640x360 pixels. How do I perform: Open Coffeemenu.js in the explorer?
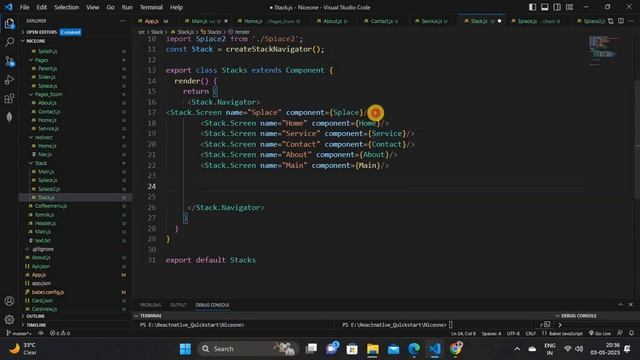tap(50, 206)
